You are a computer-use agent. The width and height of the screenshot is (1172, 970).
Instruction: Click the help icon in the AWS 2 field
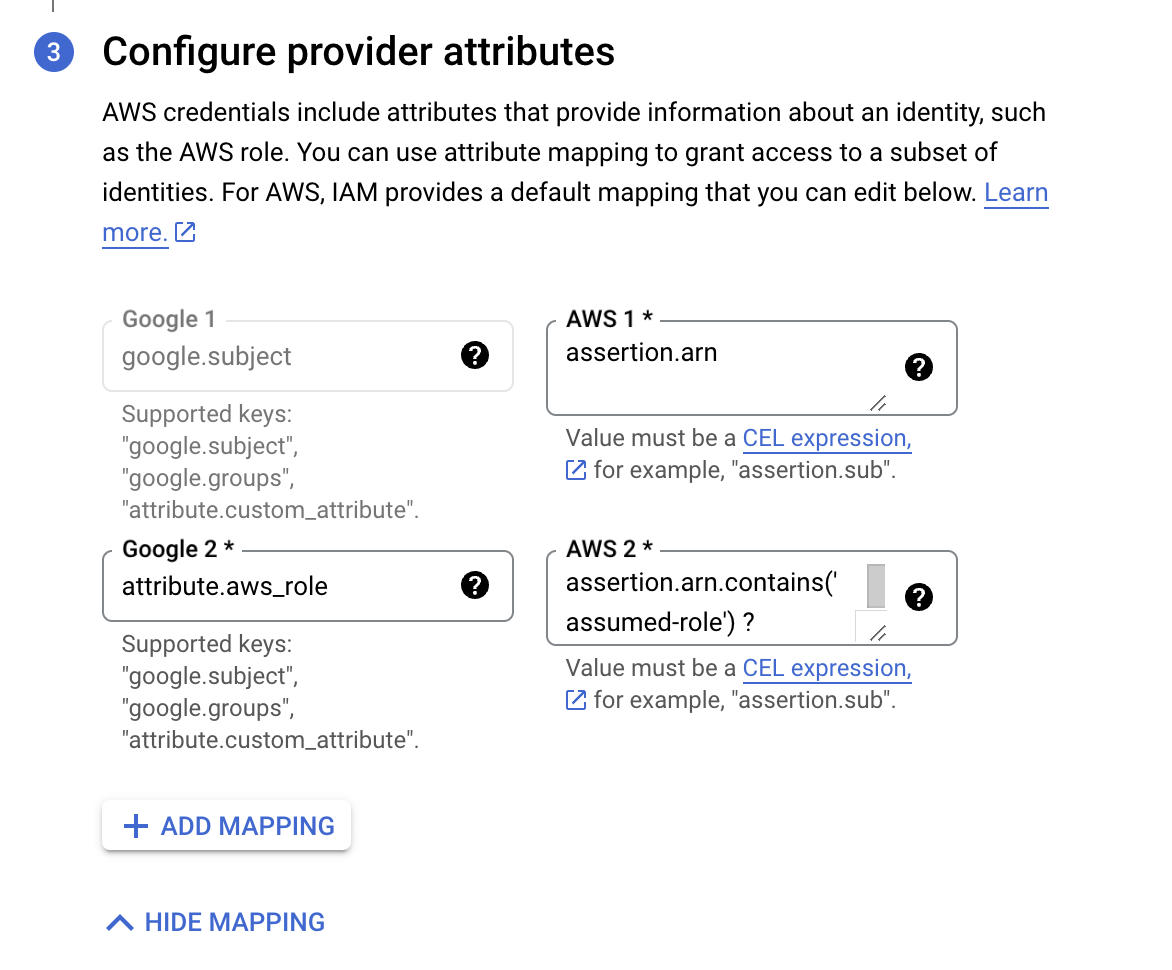918,597
